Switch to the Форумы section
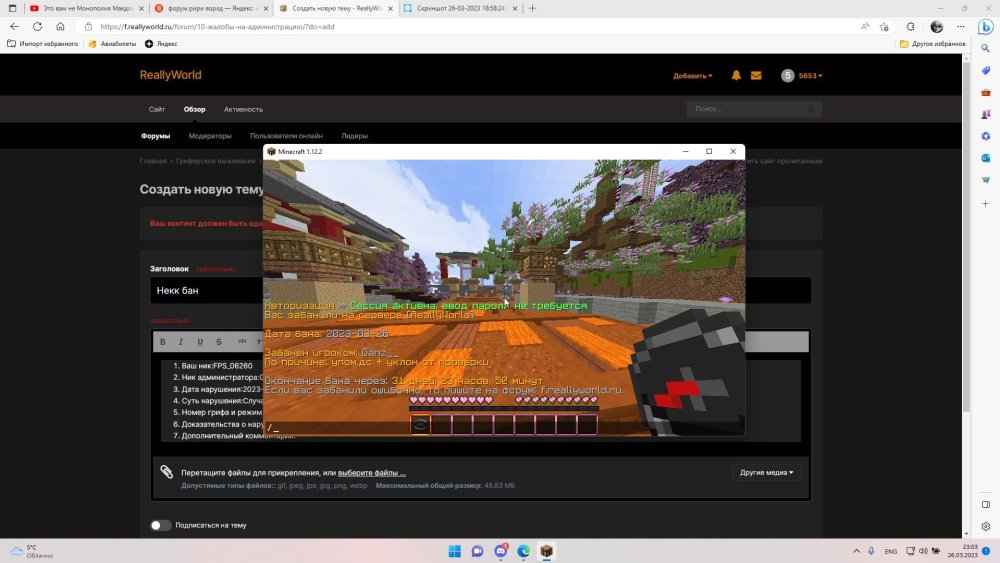The height and width of the screenshot is (563, 1000). point(156,136)
